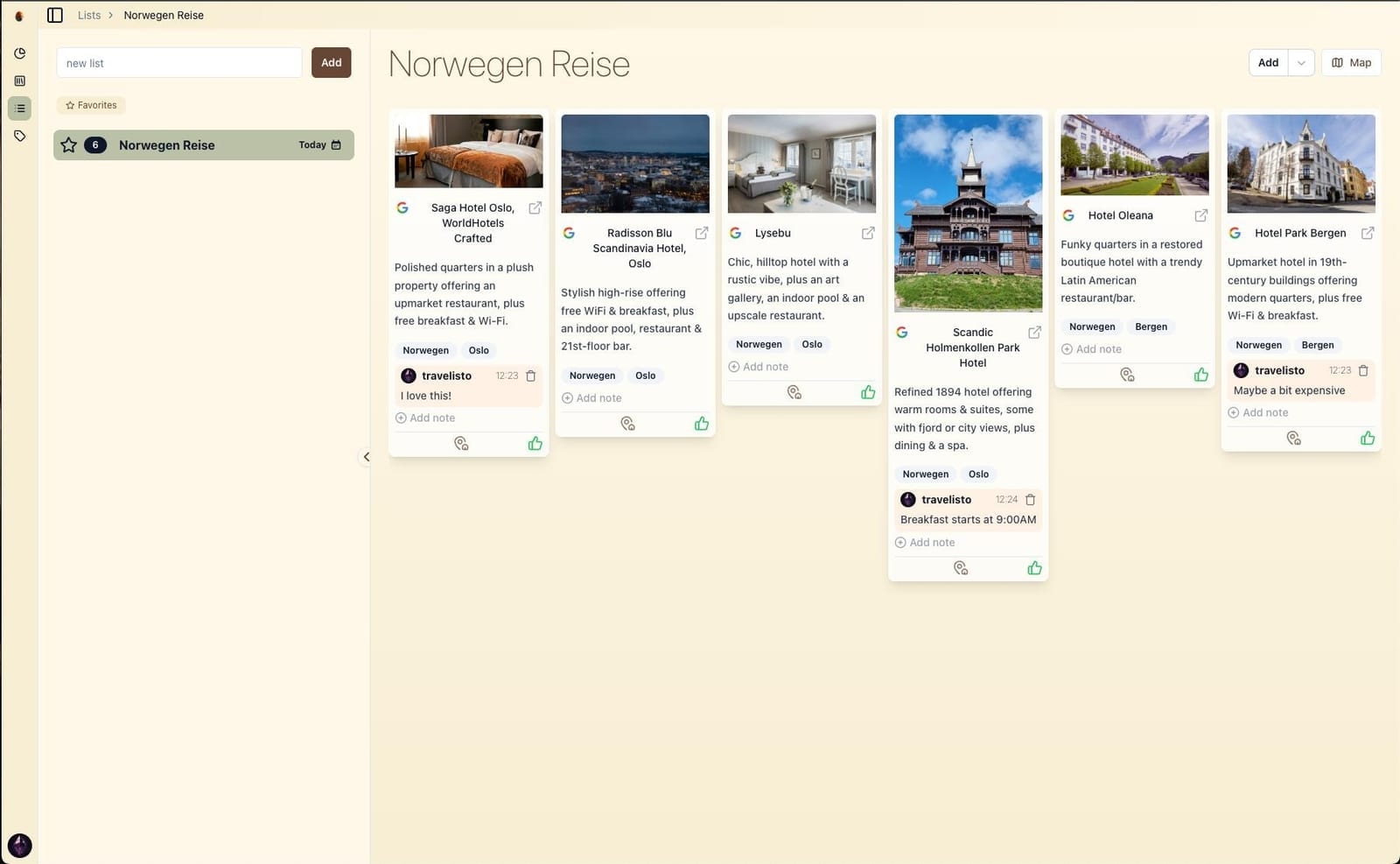
Task: Open external link for Saga Hotel Oslo
Action: tap(535, 207)
